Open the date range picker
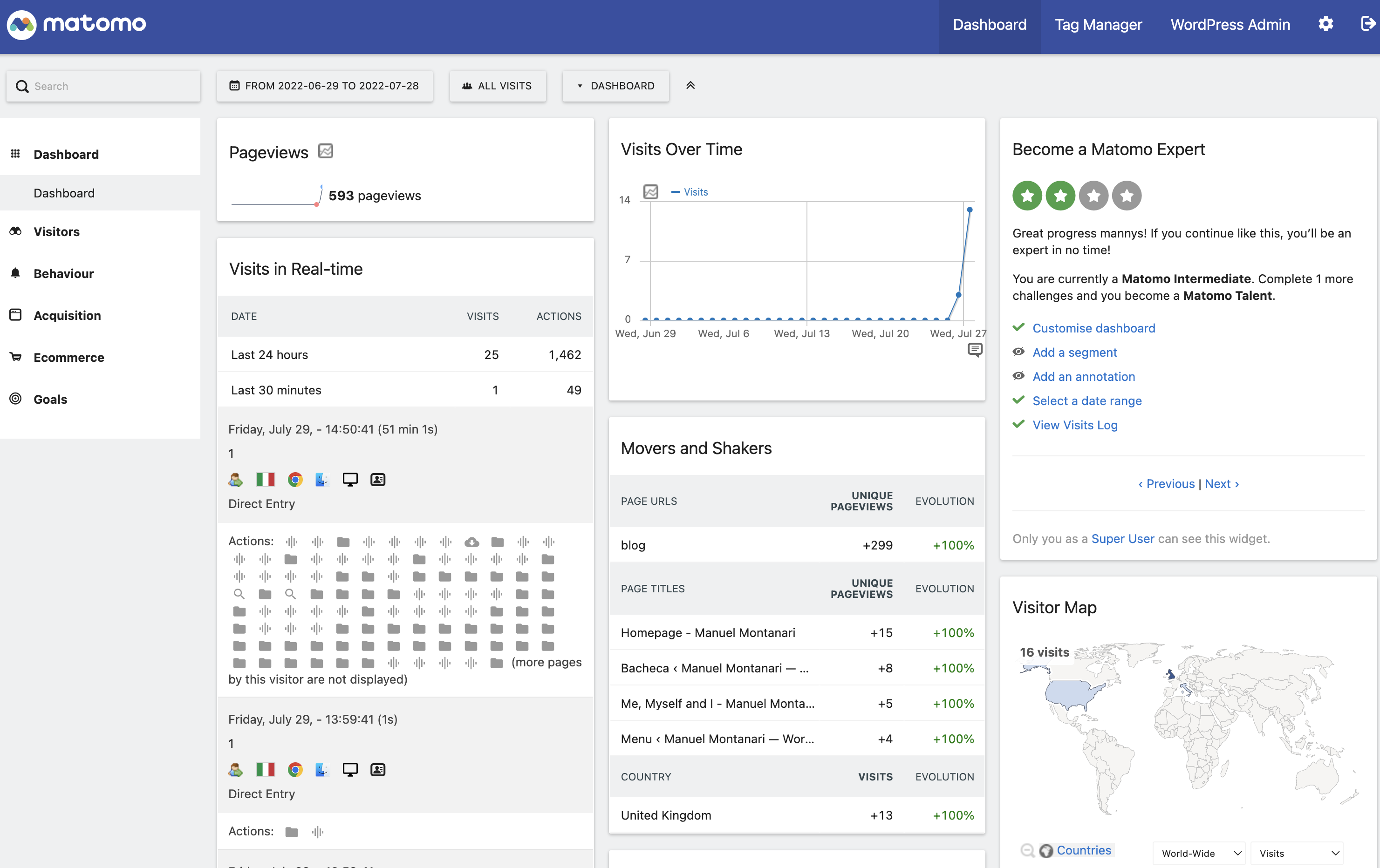Image resolution: width=1380 pixels, height=868 pixels. [x=325, y=86]
